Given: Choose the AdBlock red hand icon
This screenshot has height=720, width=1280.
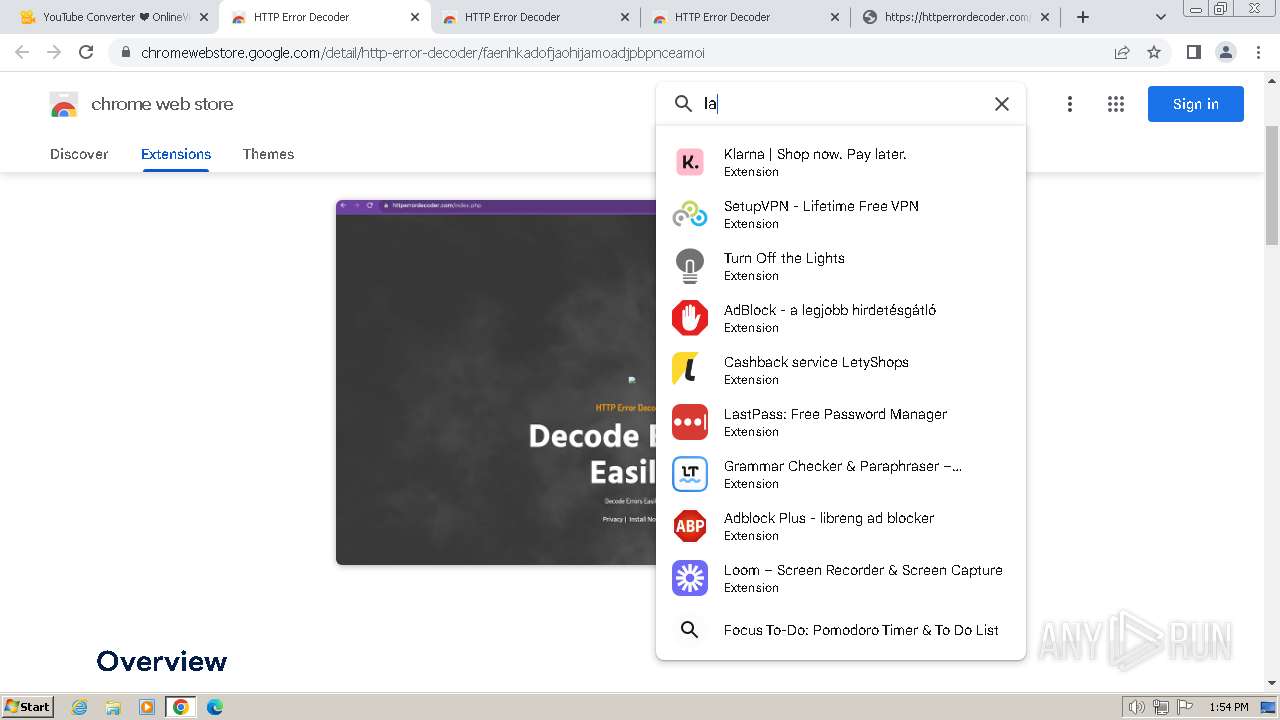Looking at the screenshot, I should click(690, 318).
